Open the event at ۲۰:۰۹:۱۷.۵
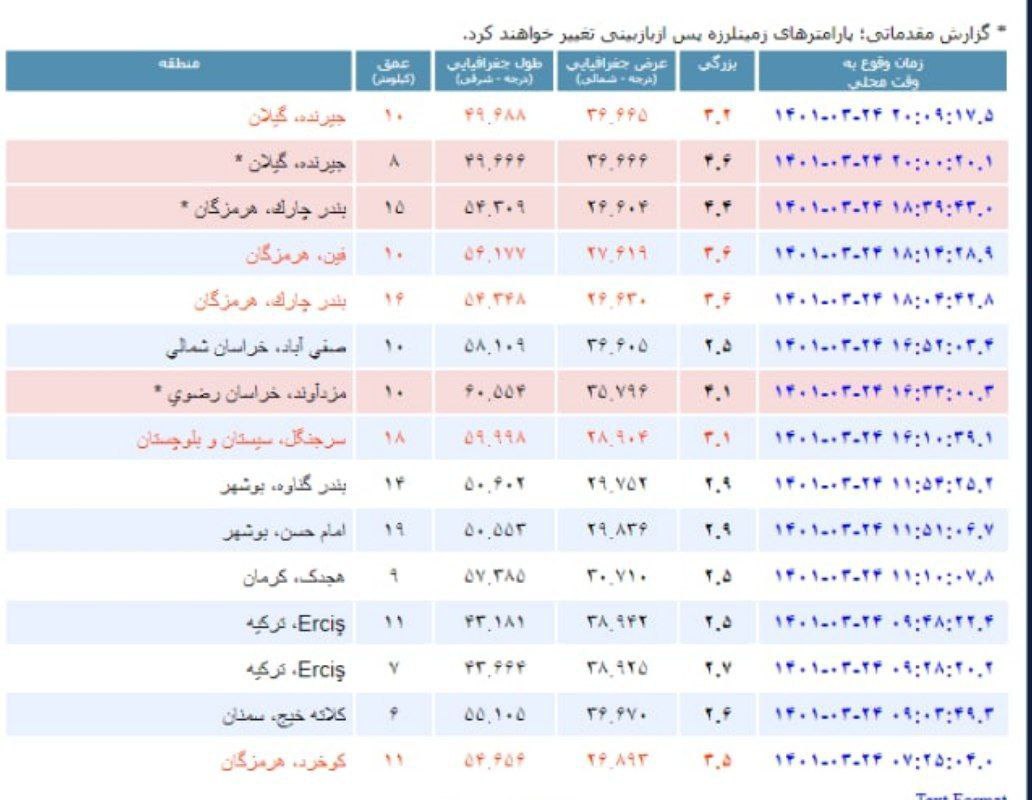 pos(883,116)
